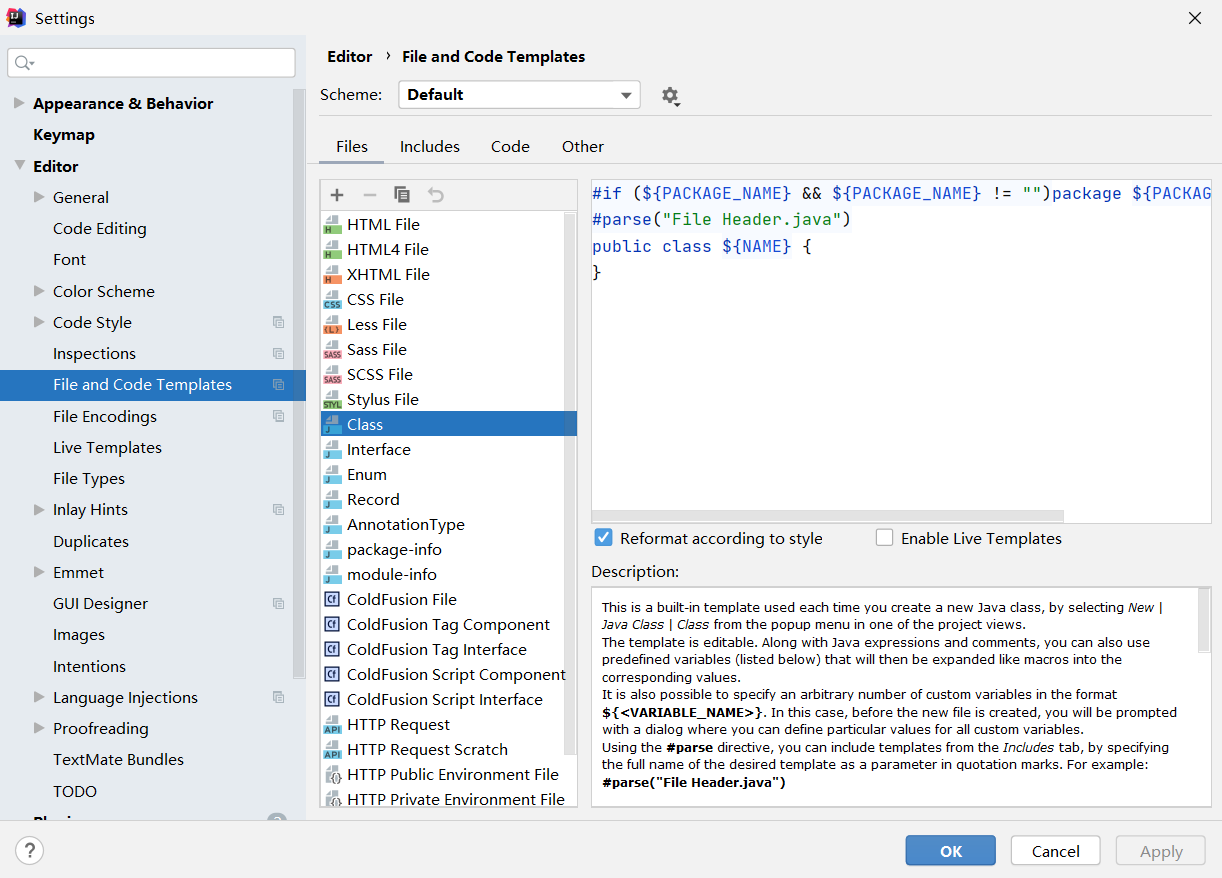Expand the Language Injections node

[x=39, y=697]
